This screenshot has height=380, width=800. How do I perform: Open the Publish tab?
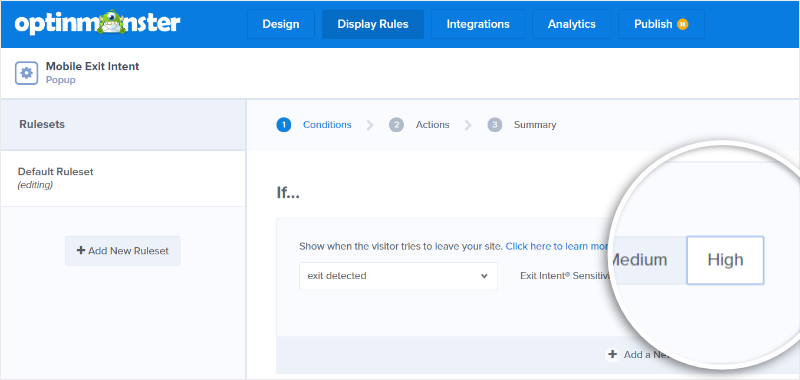[661, 24]
